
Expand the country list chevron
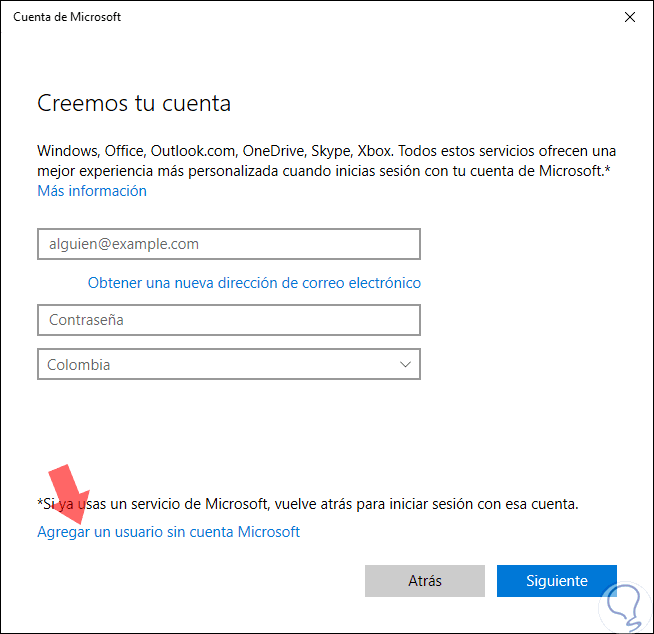405,365
